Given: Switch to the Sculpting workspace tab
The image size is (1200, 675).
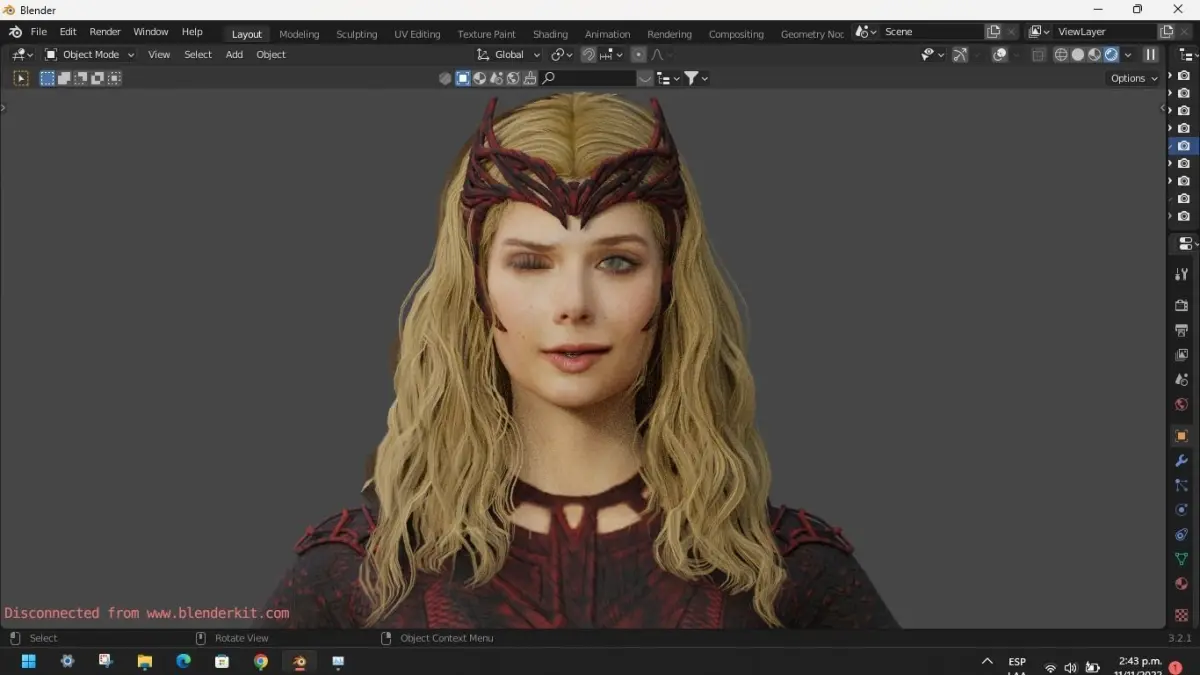Looking at the screenshot, I should click(x=357, y=34).
